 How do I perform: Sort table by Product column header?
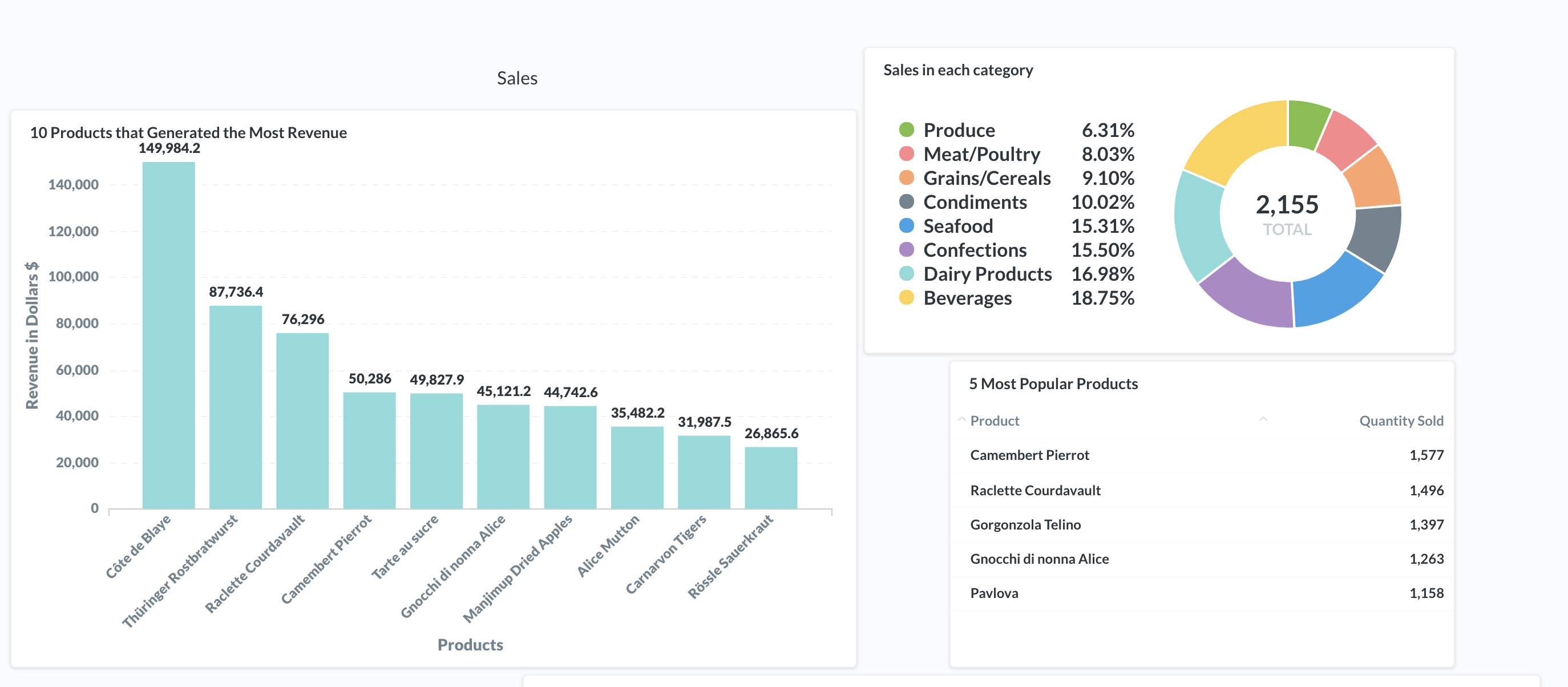tap(994, 421)
